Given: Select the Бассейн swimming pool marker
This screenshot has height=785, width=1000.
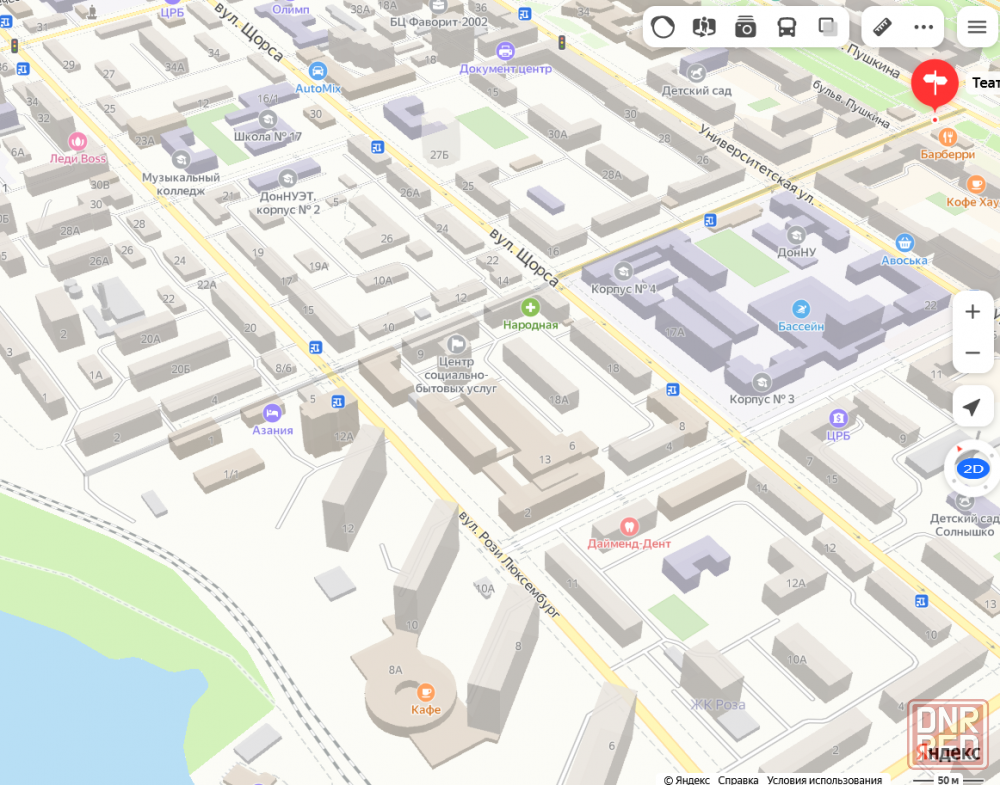Looking at the screenshot, I should pyautogui.click(x=800, y=309).
